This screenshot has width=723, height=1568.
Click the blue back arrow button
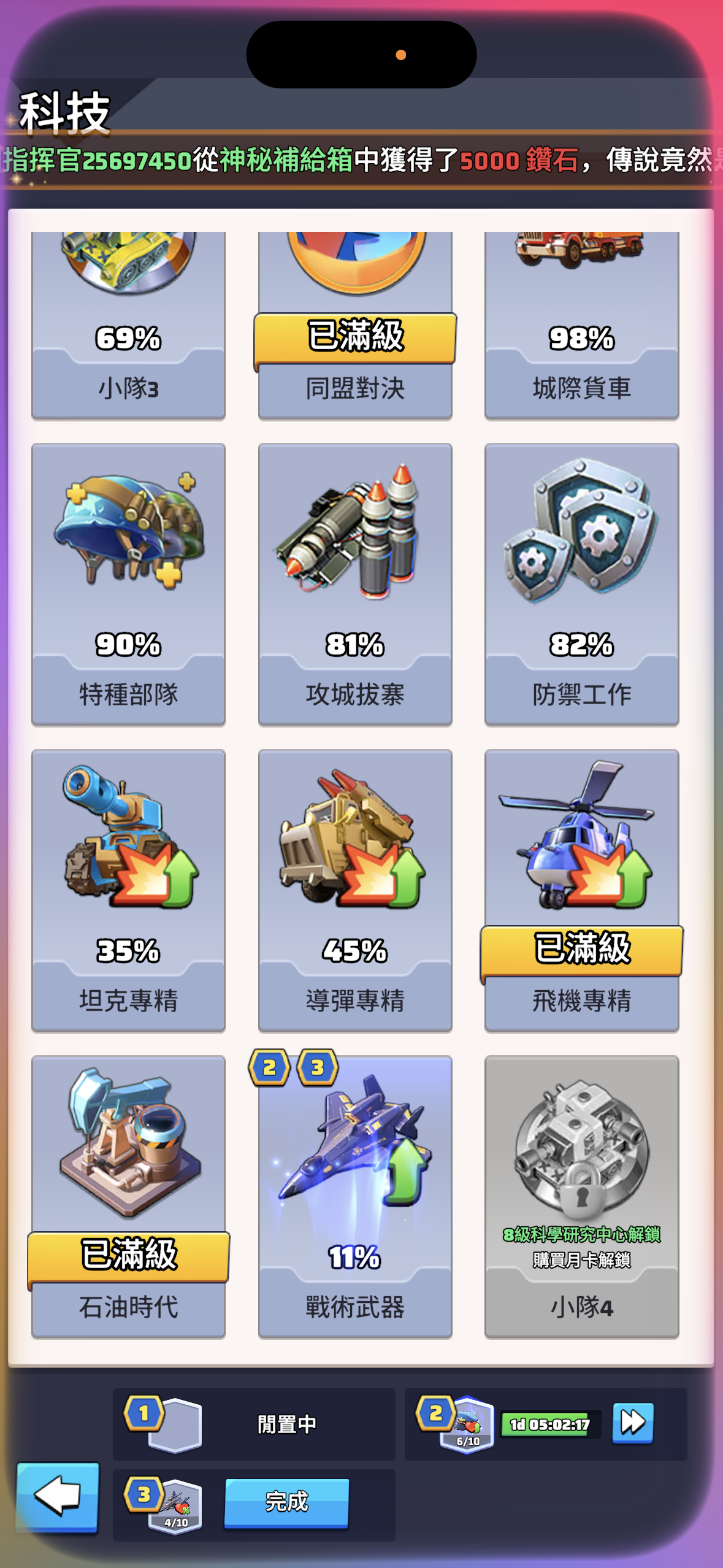[58, 1497]
